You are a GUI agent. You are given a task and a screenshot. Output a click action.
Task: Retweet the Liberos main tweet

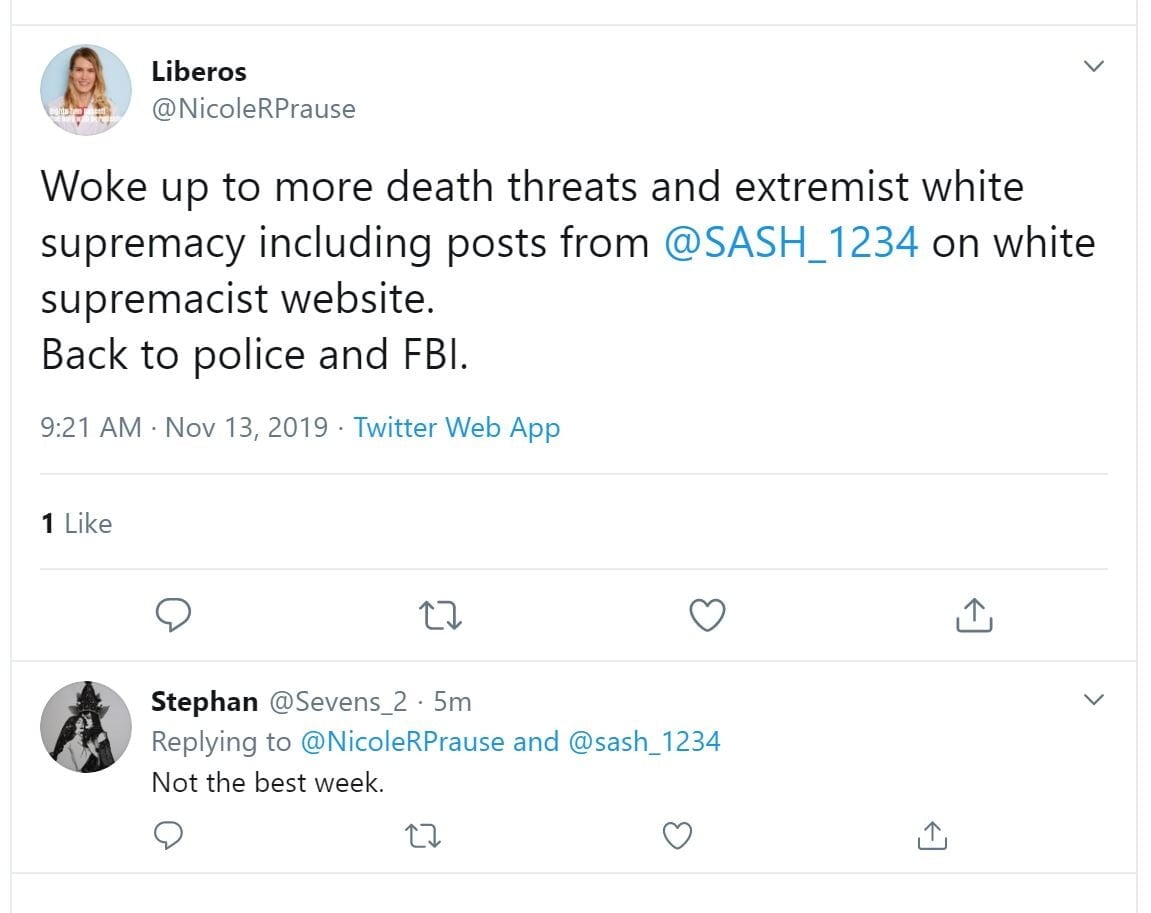pyautogui.click(x=441, y=615)
